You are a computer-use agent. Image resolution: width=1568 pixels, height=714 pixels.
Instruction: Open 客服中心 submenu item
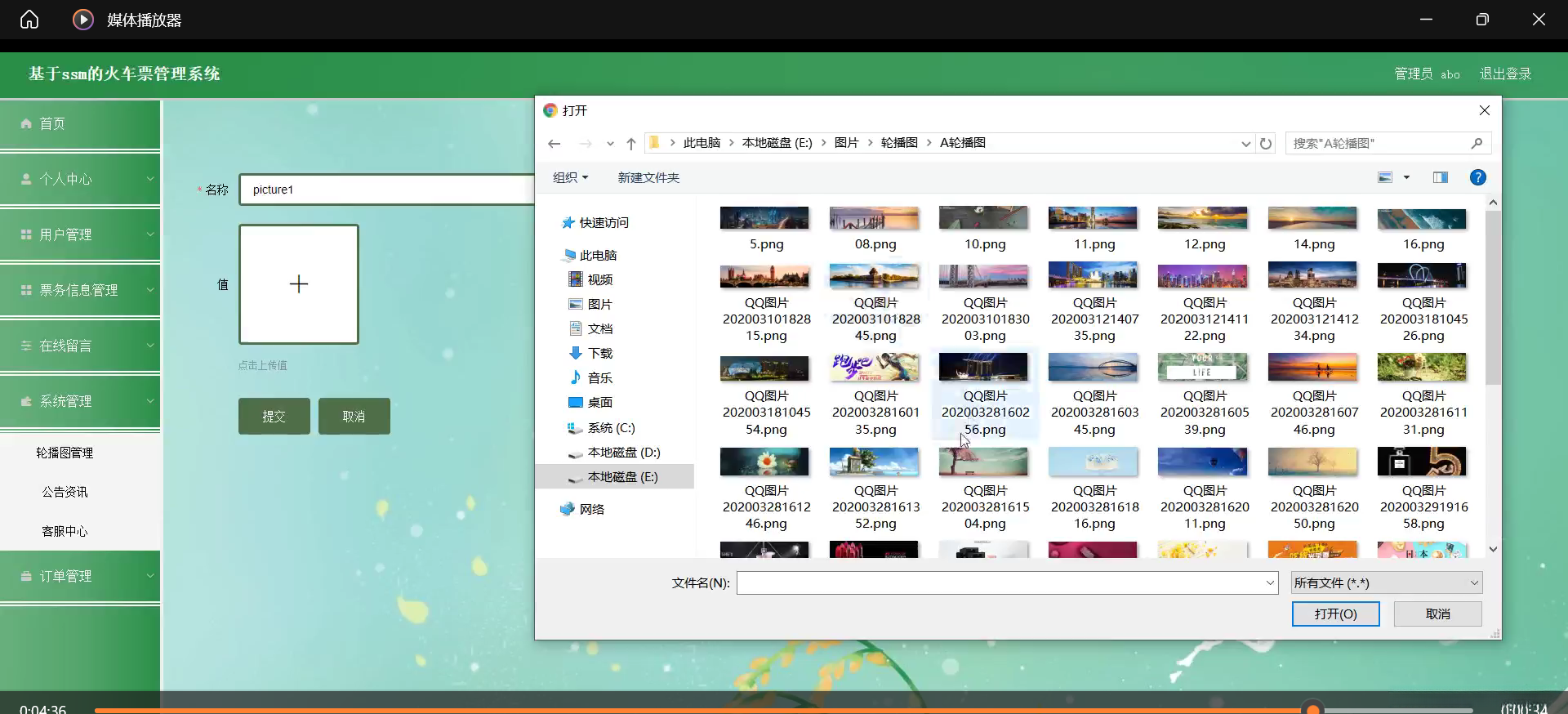65,531
